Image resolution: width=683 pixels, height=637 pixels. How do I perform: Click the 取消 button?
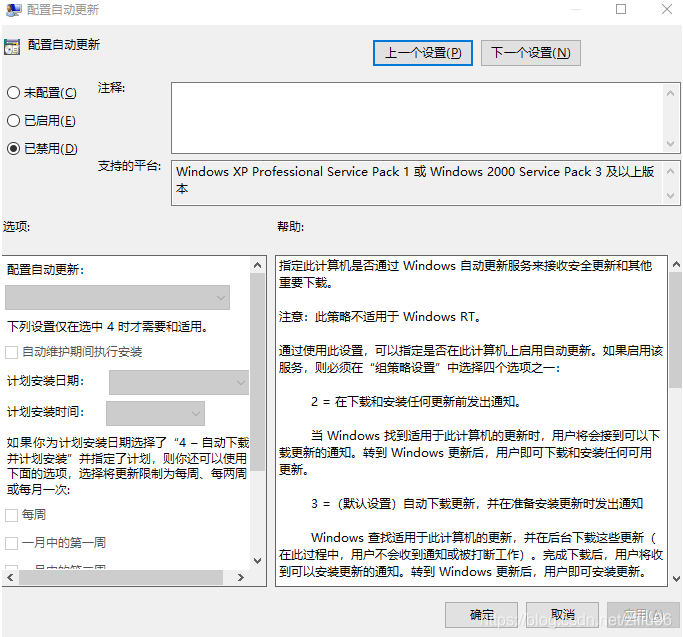(x=563, y=614)
